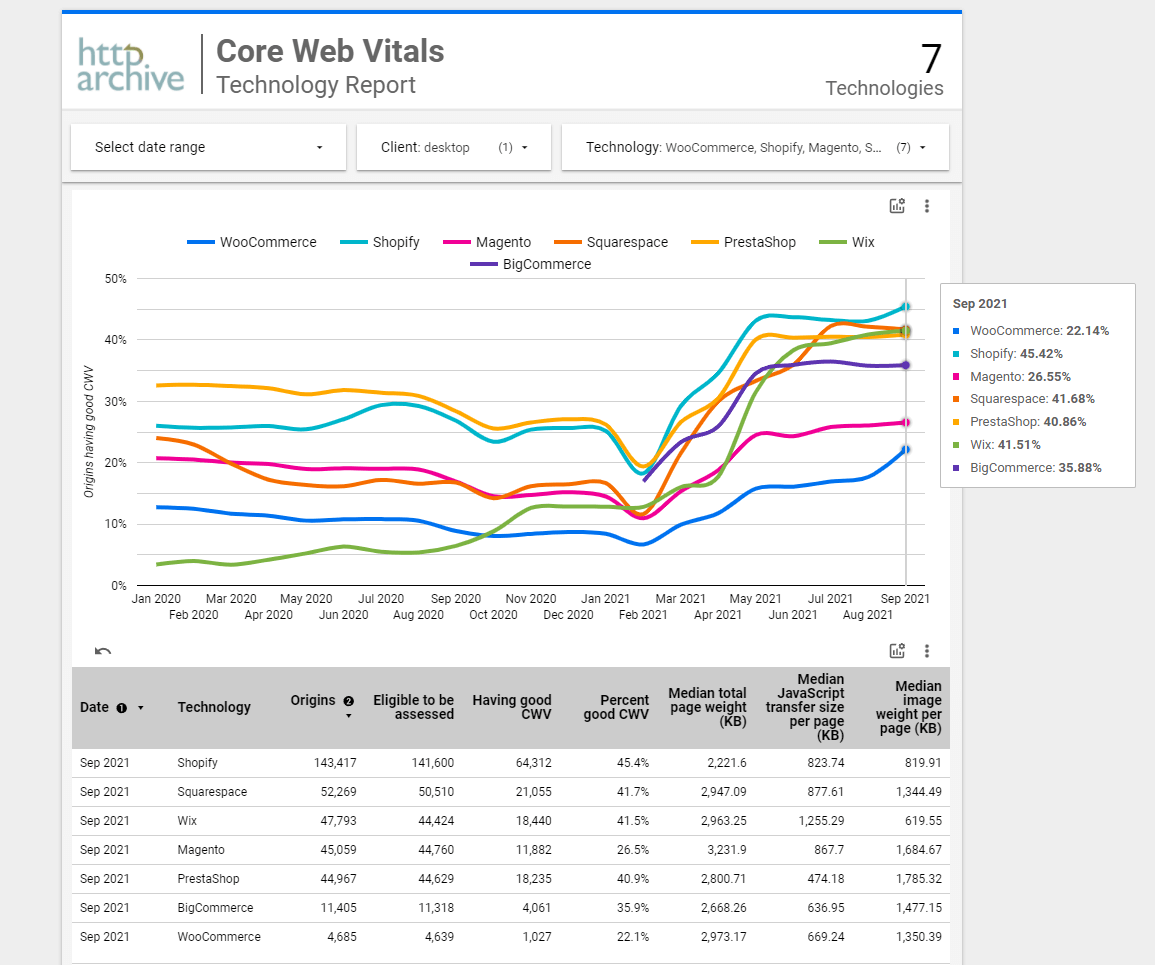1155x965 pixels.
Task: Click the HTTP Archive logo
Action: (131, 65)
